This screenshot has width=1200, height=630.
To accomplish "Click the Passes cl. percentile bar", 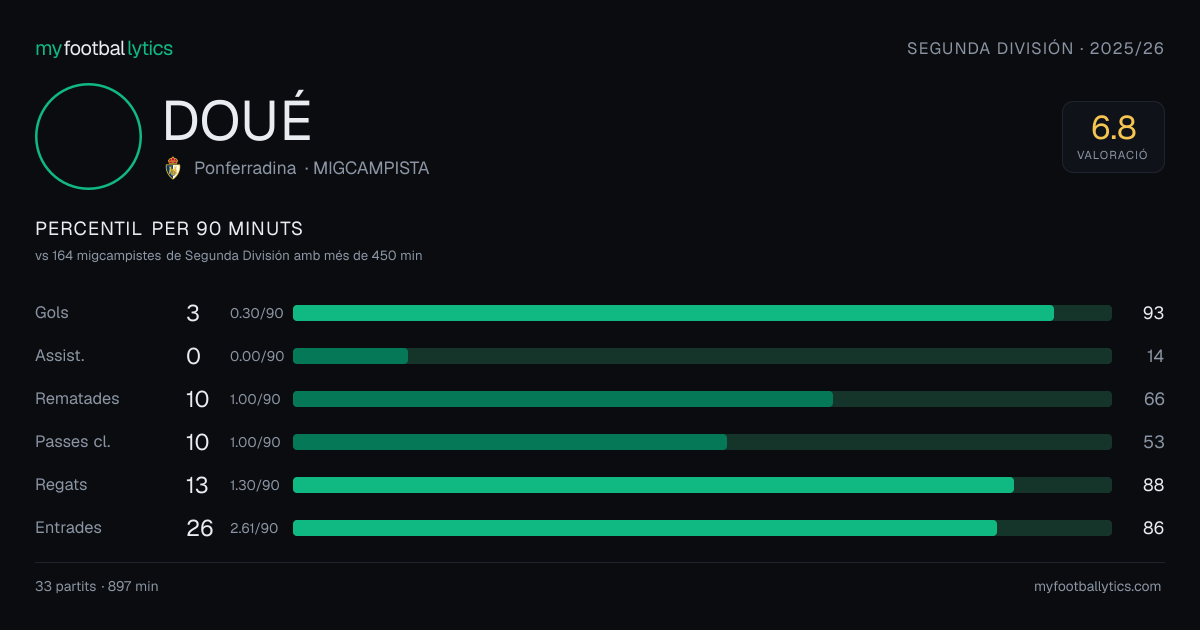I will coord(702,442).
